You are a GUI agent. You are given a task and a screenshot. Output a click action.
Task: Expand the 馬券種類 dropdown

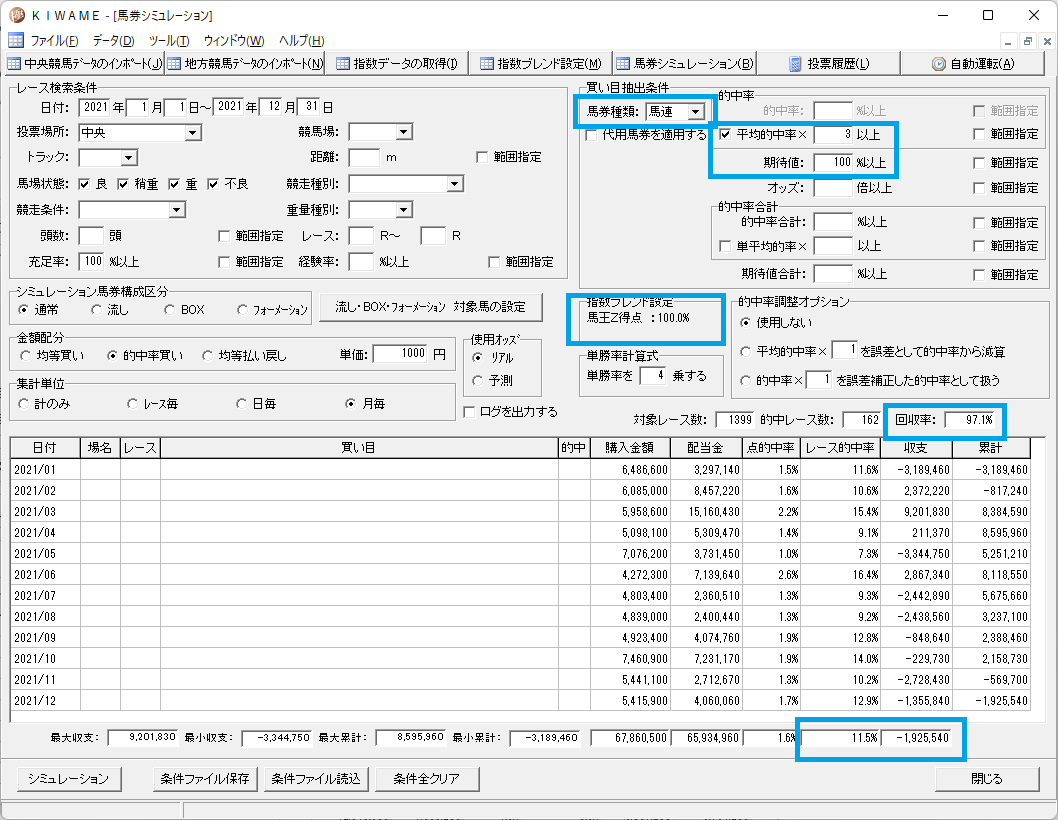pyautogui.click(x=695, y=112)
